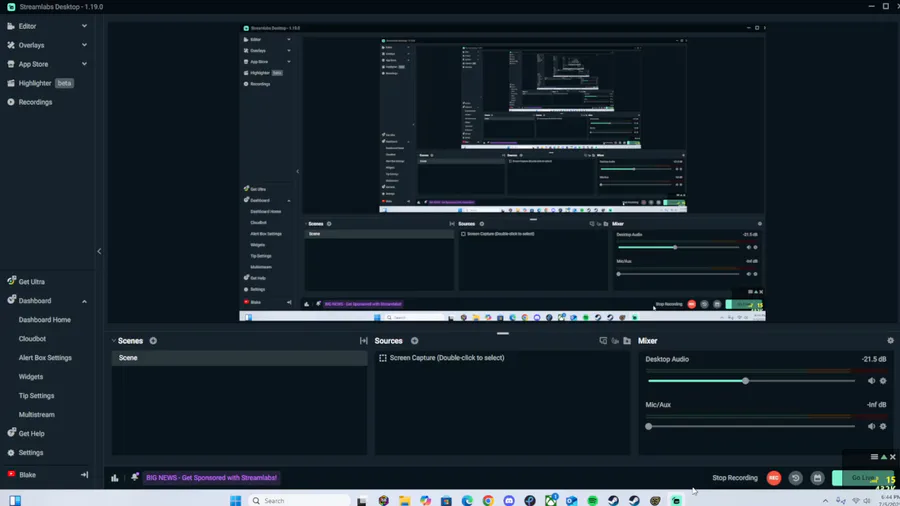Expand the App Store chevron
This screenshot has width=900, height=506.
tap(84, 64)
